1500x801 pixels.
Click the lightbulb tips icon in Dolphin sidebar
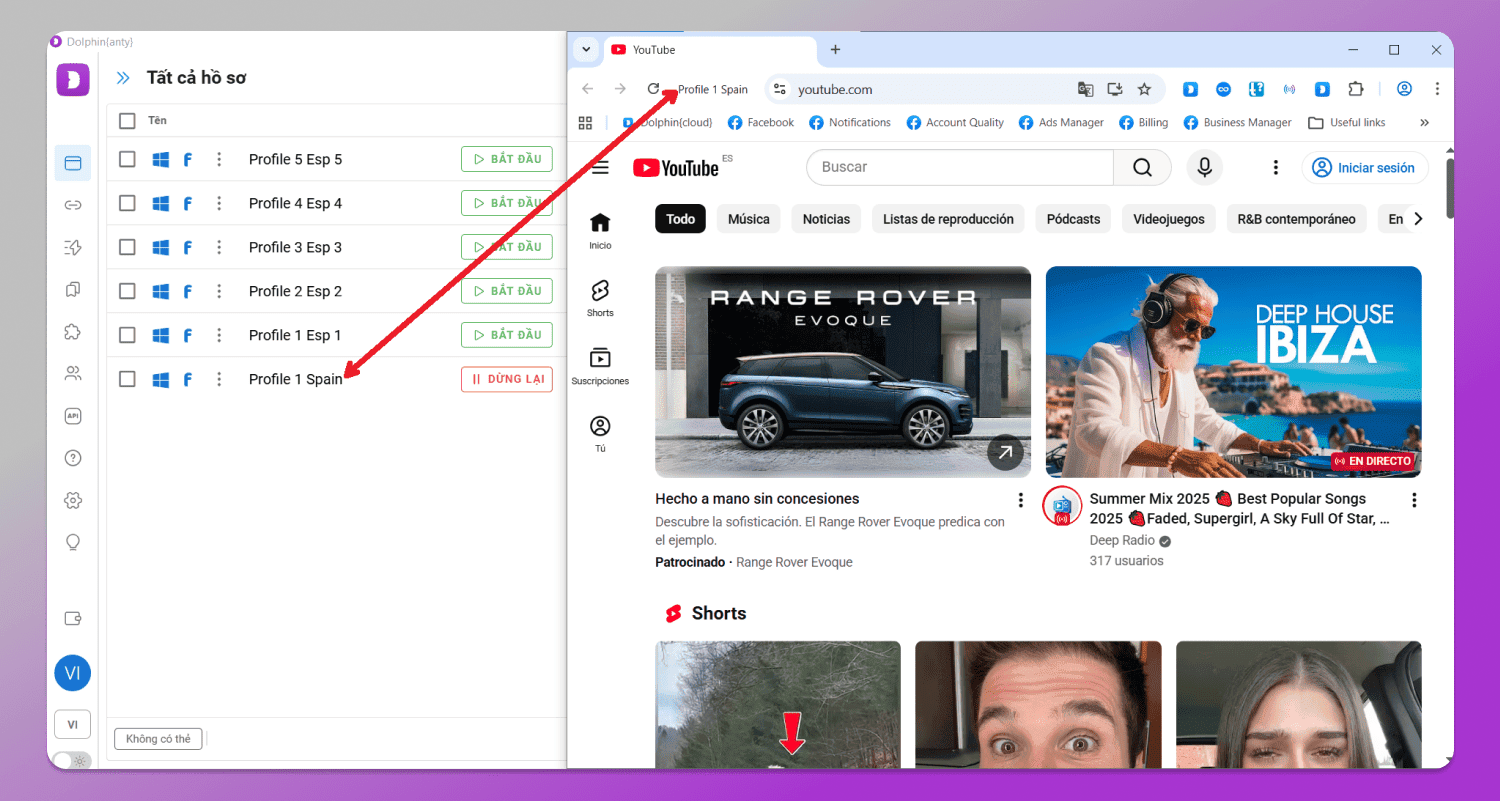pos(73,542)
